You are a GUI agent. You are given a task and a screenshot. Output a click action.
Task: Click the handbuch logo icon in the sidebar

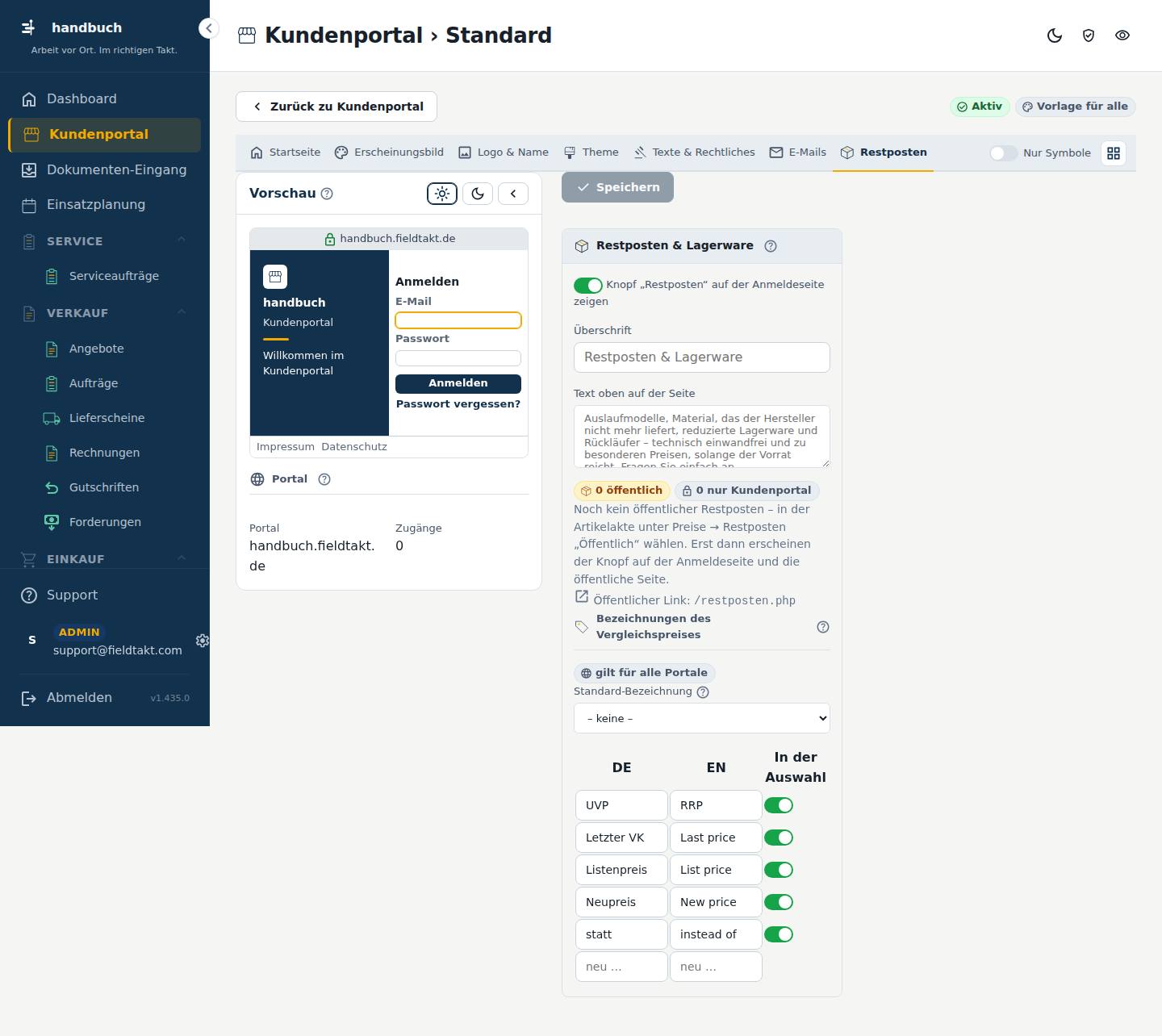[28, 27]
